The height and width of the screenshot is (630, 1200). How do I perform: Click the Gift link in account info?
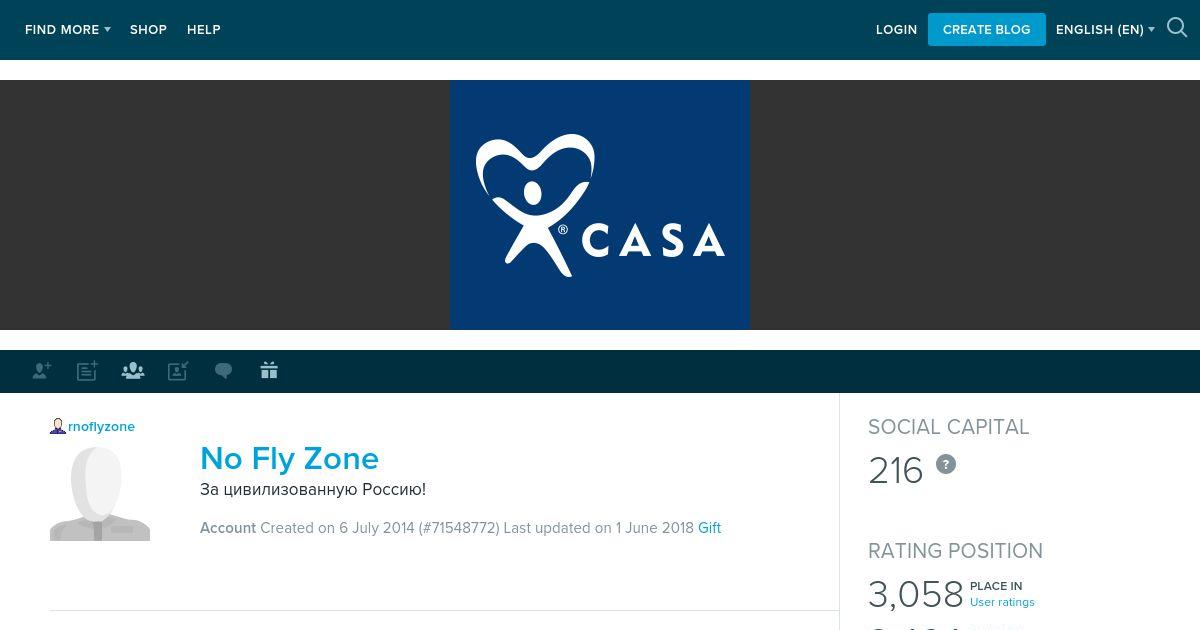pyautogui.click(x=709, y=528)
